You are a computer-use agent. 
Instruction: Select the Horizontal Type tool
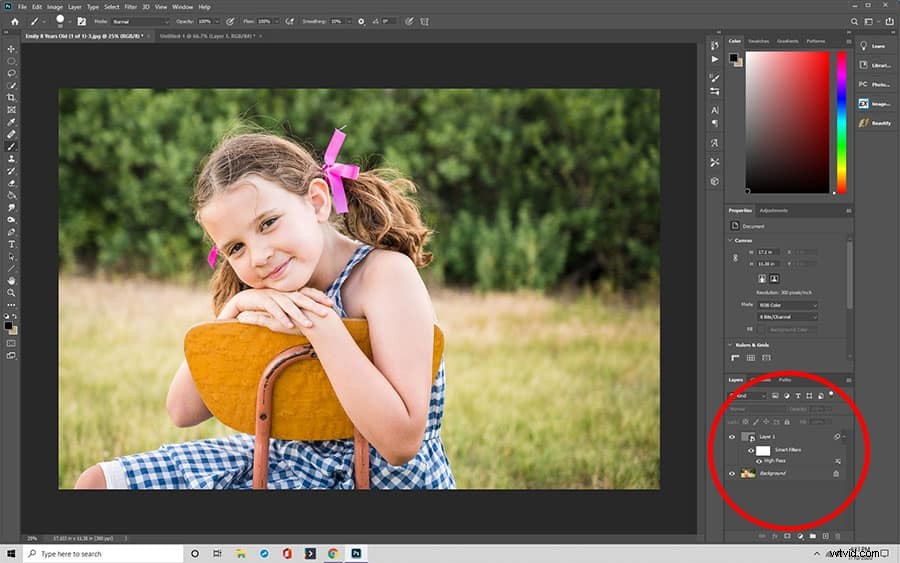click(x=11, y=244)
